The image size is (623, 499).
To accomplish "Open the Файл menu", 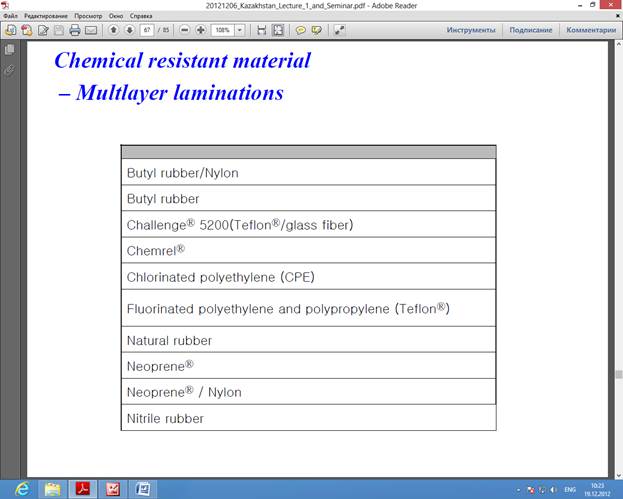I will pyautogui.click(x=11, y=16).
